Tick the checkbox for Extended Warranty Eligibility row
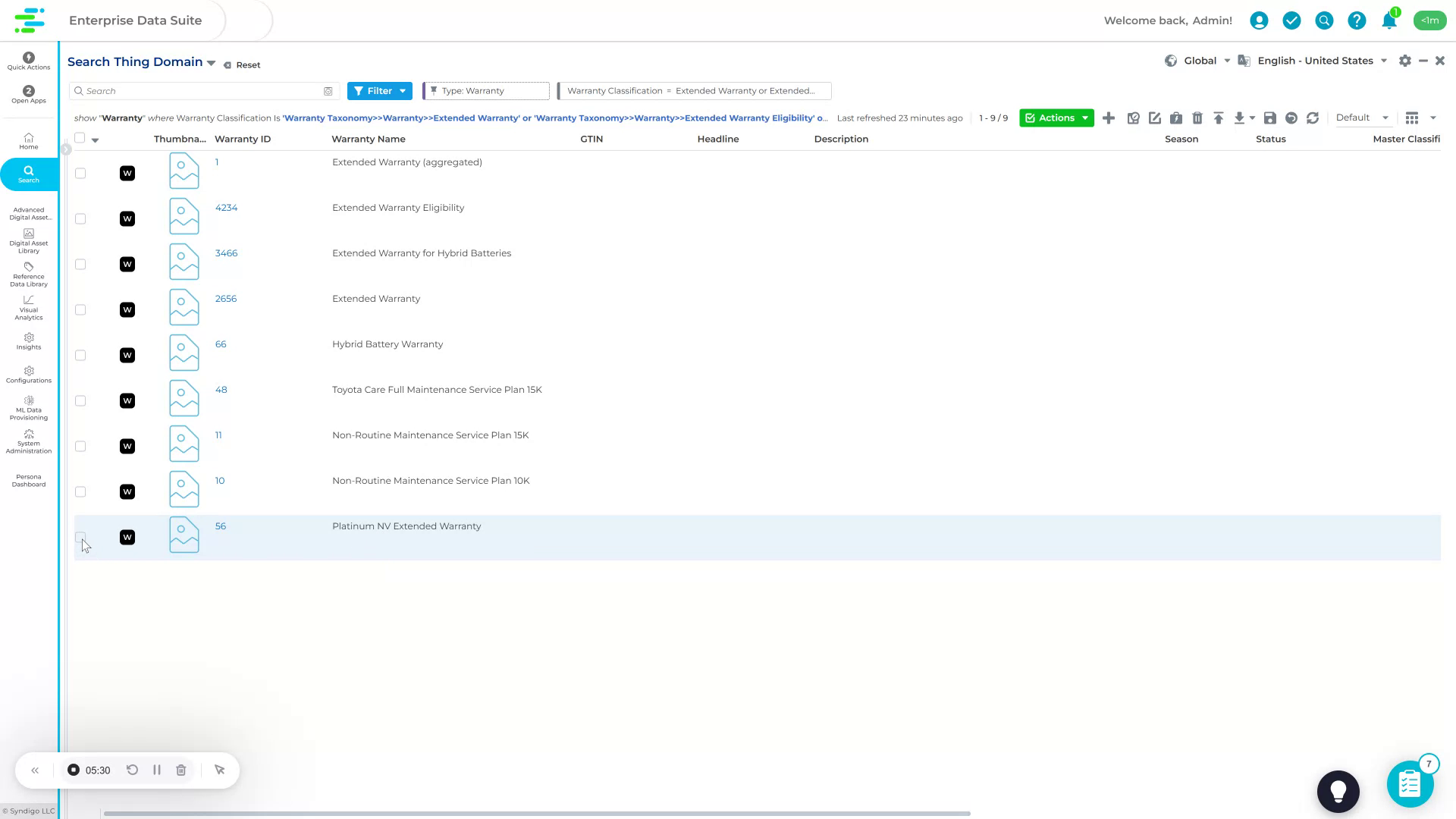This screenshot has width=1456, height=819. [x=80, y=218]
